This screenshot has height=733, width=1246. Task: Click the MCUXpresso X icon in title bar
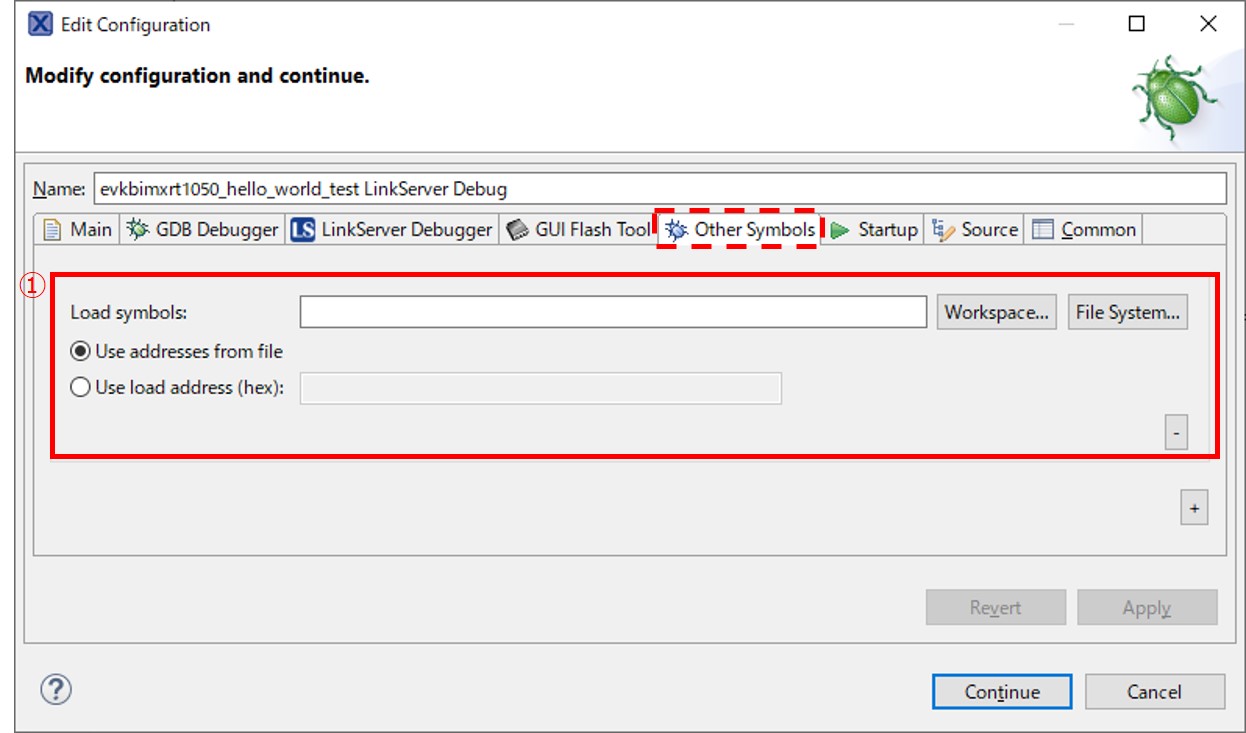click(x=40, y=24)
